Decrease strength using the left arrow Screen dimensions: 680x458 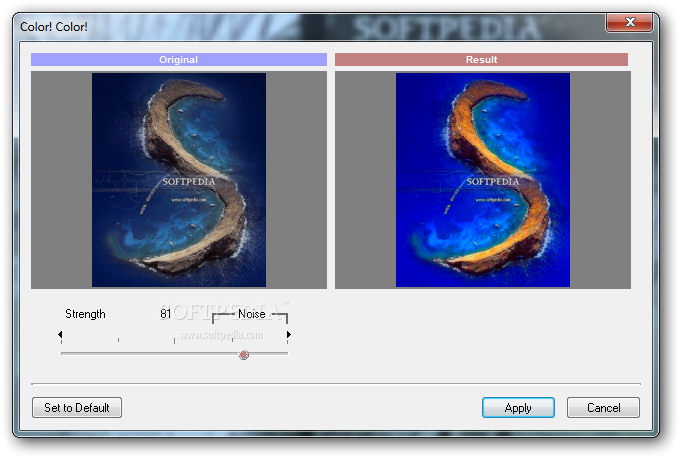60,334
